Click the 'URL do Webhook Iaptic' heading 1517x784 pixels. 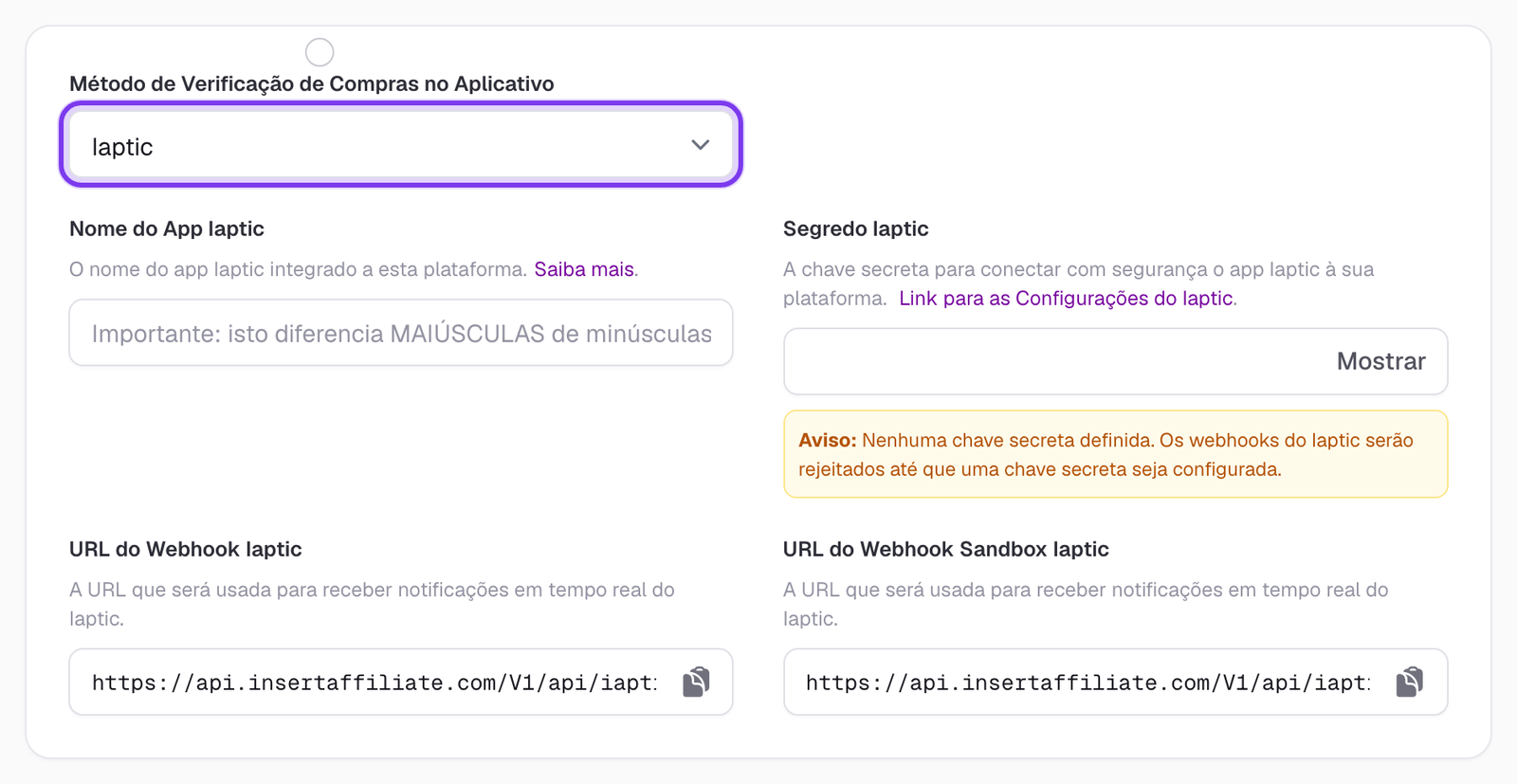186,549
